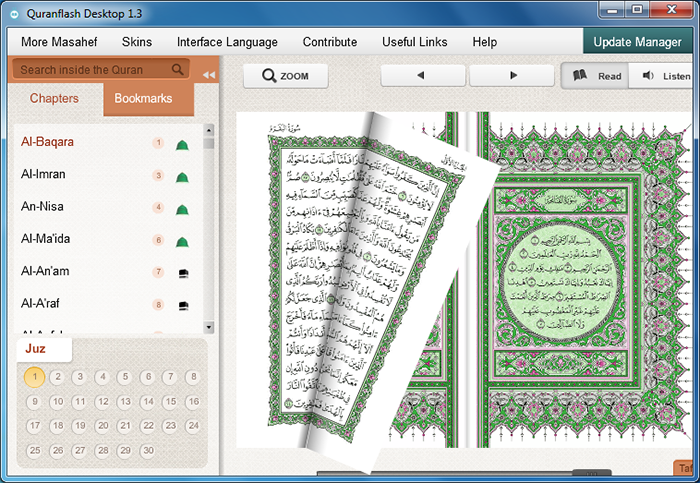This screenshot has height=483, width=700.
Task: Click the green dome icon beside An-Nisa
Action: (x=182, y=209)
